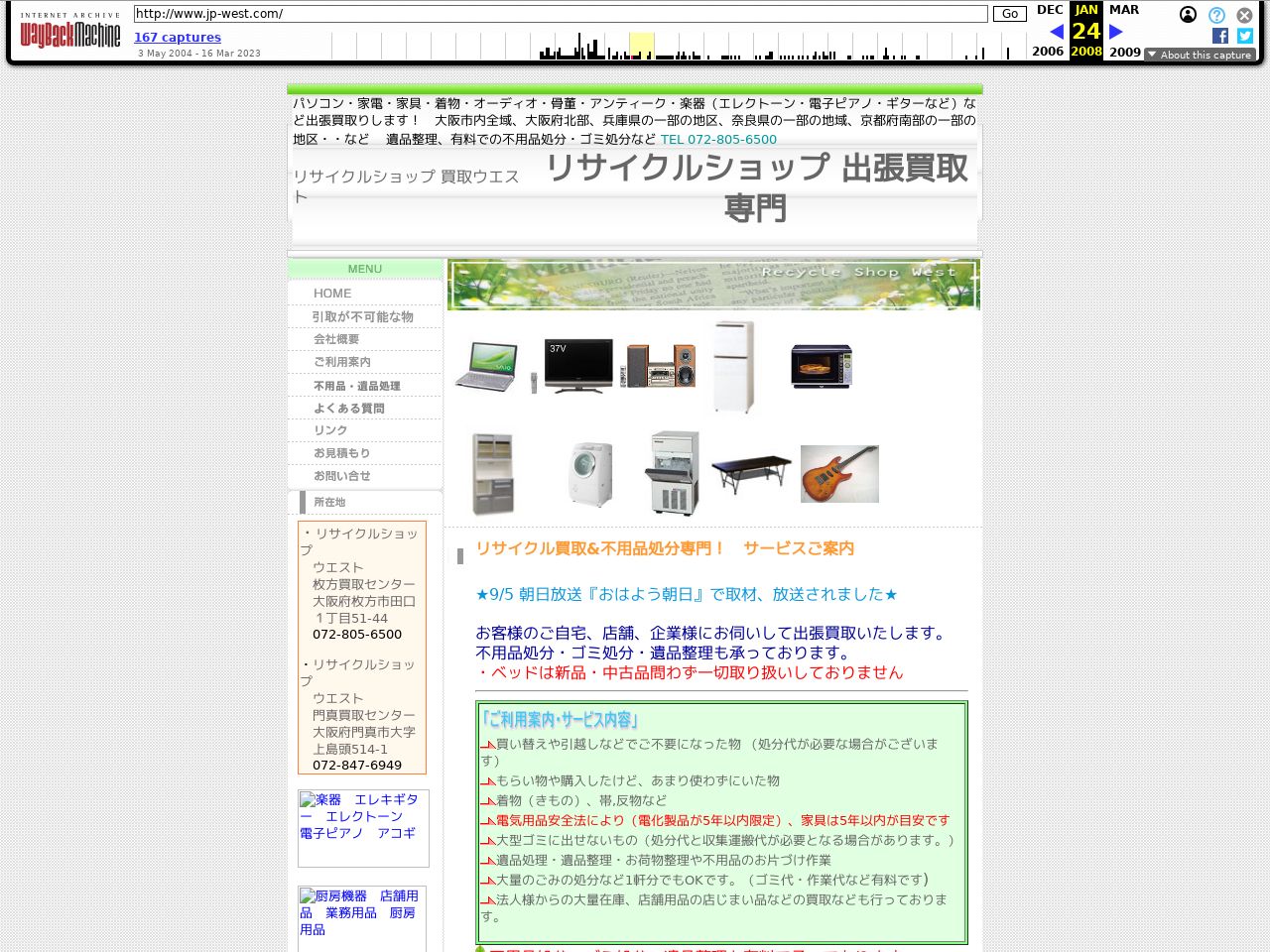1270x952 pixels.
Task: Open Wayback Machine help with the question mark icon
Action: click(x=1215, y=15)
